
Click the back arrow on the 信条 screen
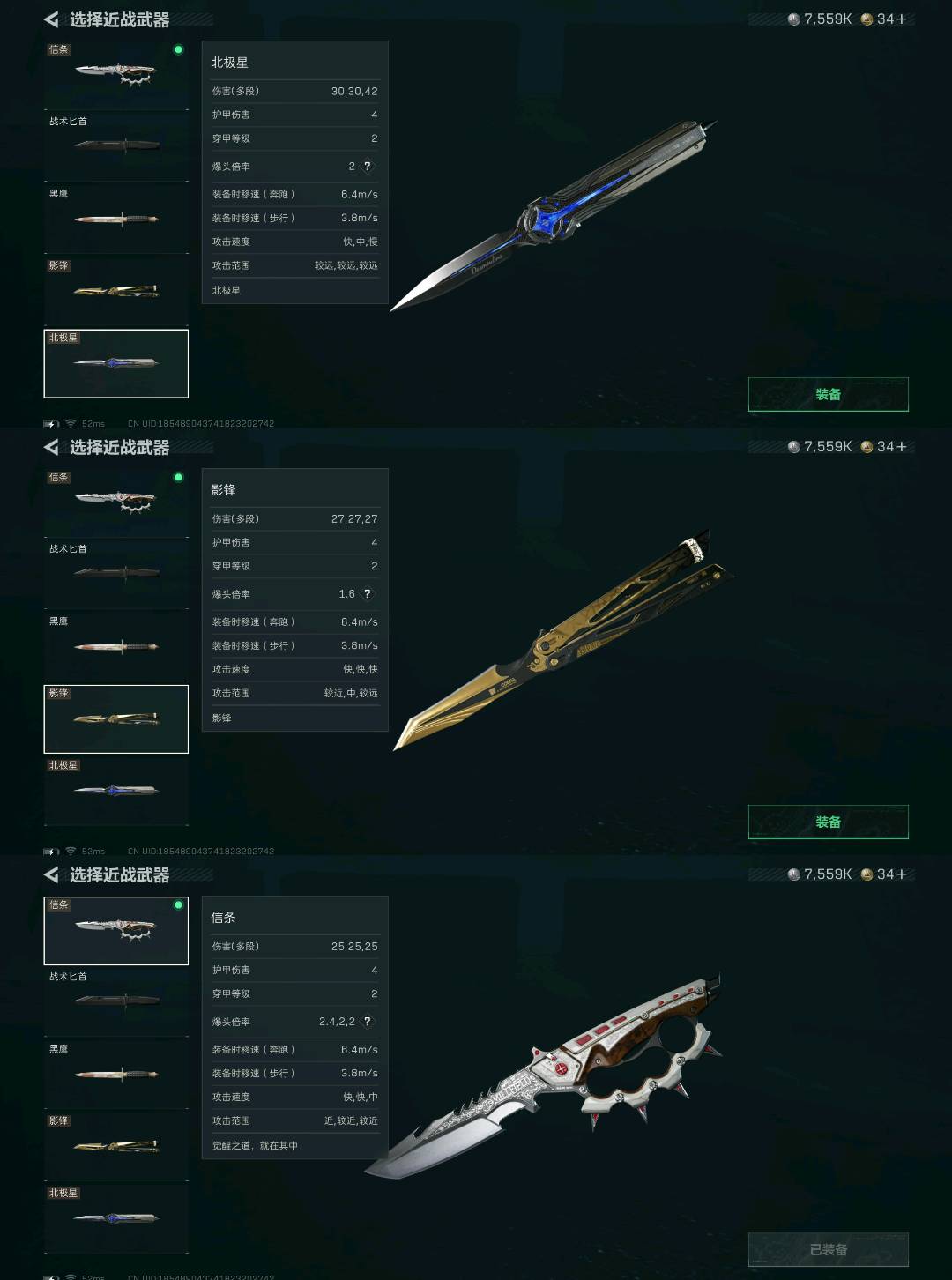coord(51,874)
